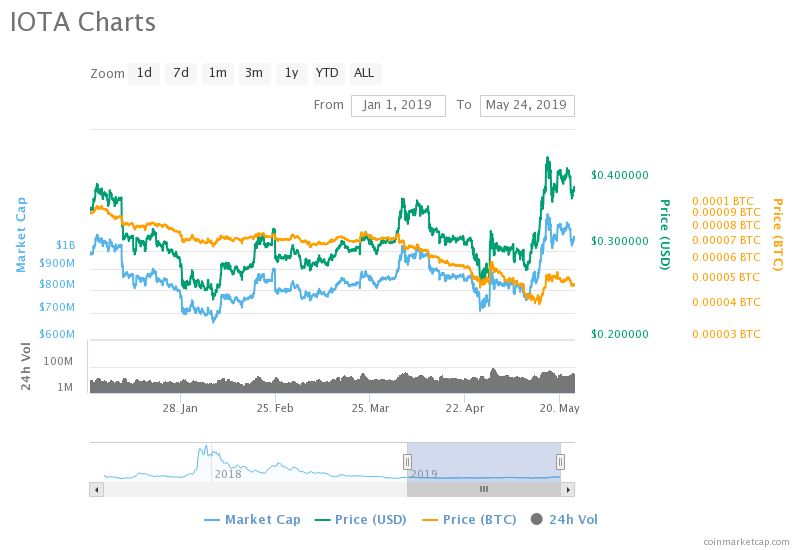Click the From date field

(x=398, y=106)
